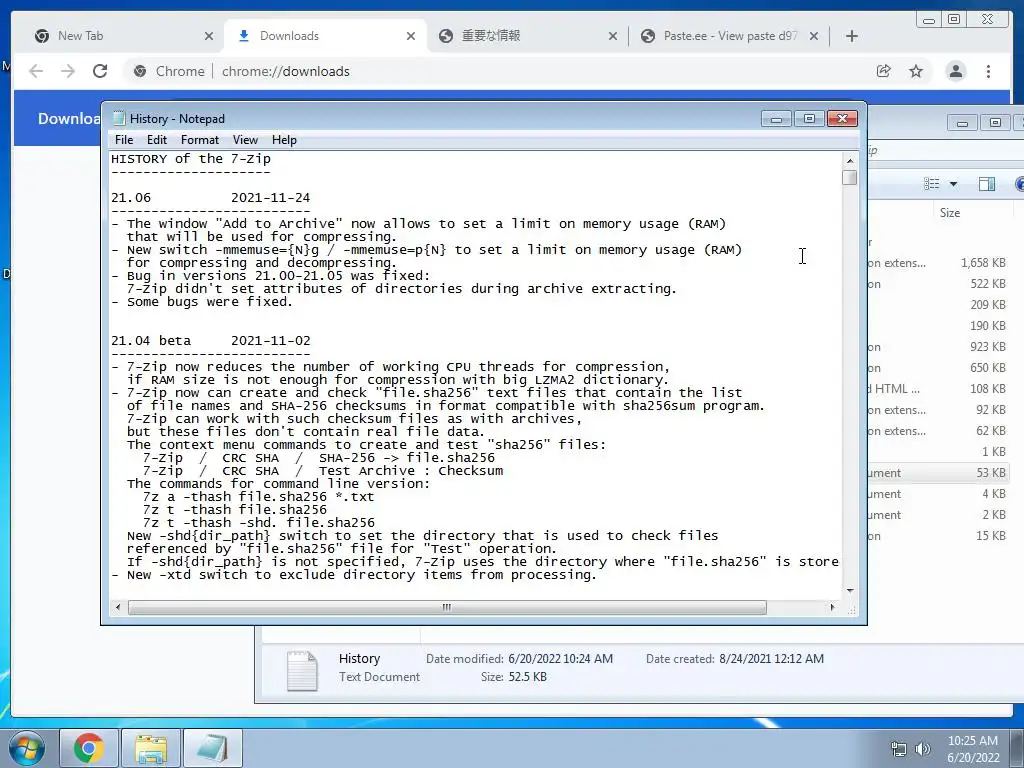Click the Notepad horizontal scrollbar thumb

[447, 607]
